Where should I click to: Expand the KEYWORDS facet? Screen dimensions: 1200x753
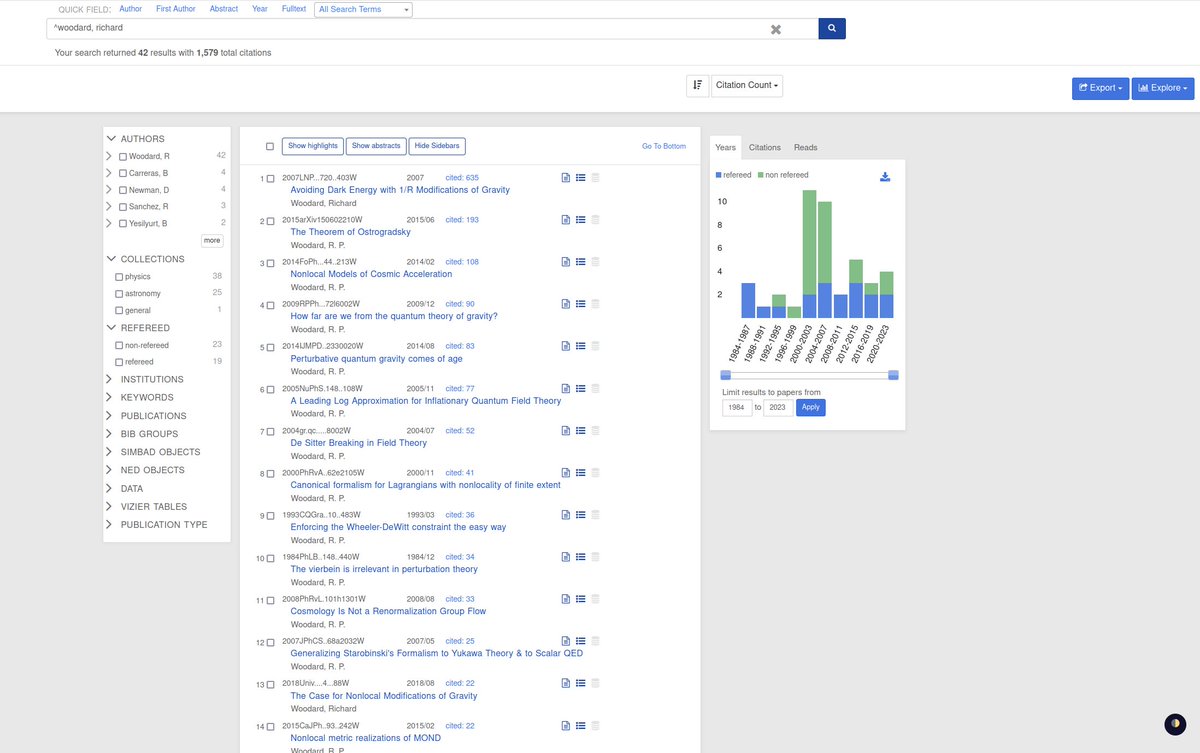pos(110,398)
